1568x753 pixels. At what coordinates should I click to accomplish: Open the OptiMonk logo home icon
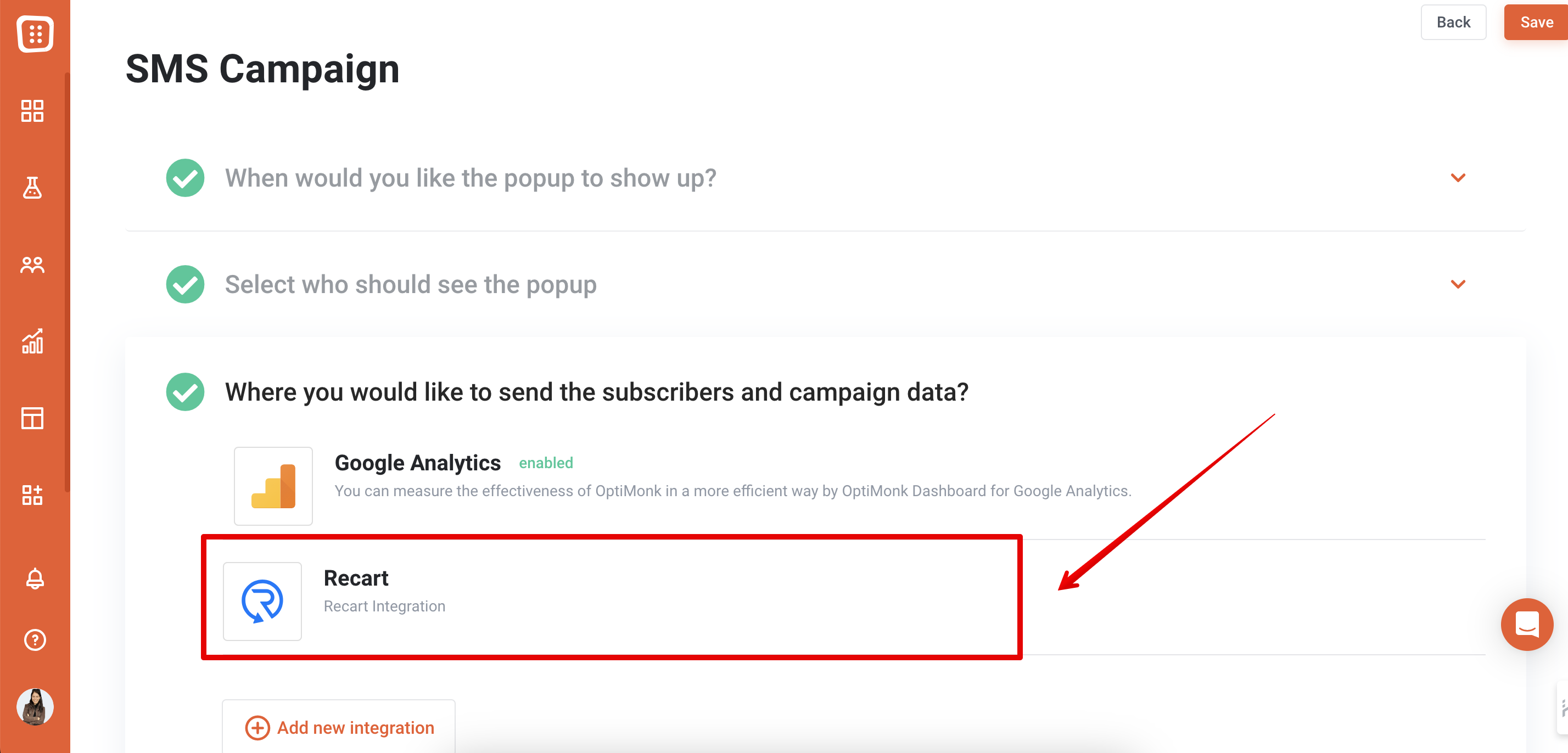[35, 33]
